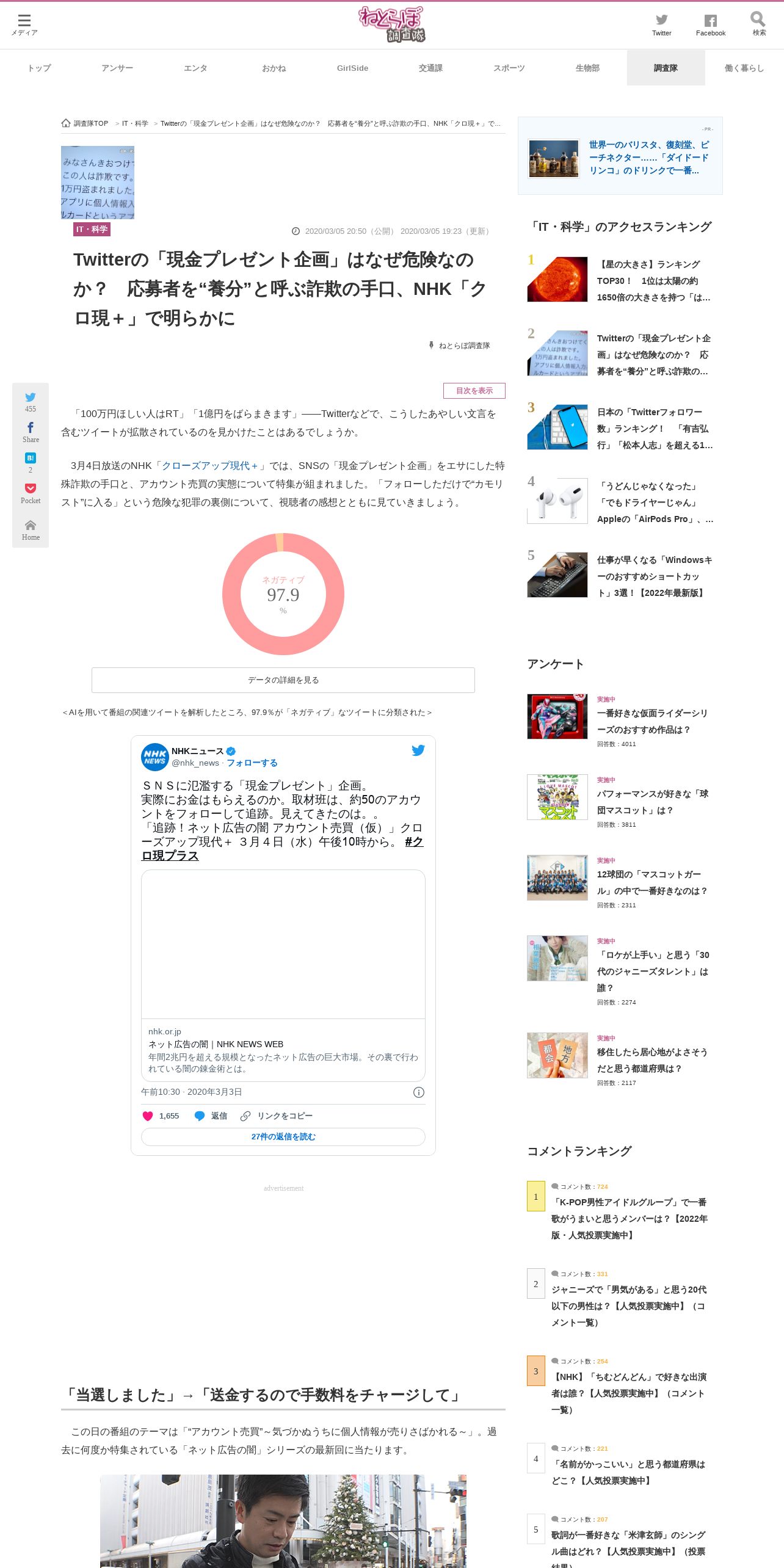Click the ねとらぼ調査隊 author name

coord(464,346)
